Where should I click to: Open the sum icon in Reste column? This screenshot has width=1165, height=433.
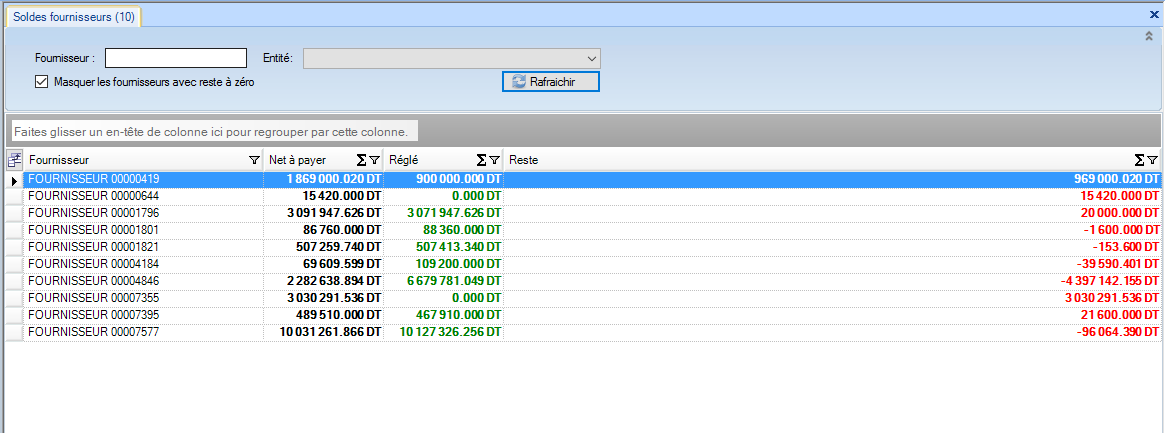(x=1140, y=160)
